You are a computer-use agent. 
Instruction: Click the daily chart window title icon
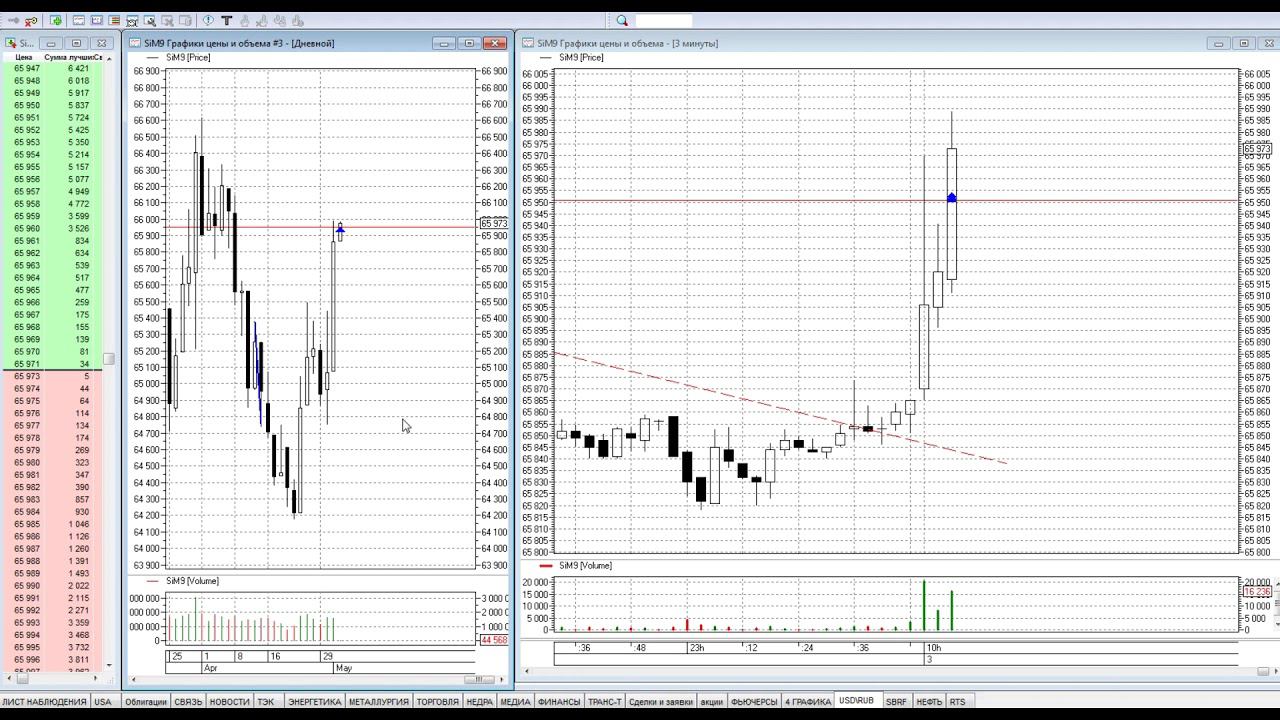pos(136,43)
